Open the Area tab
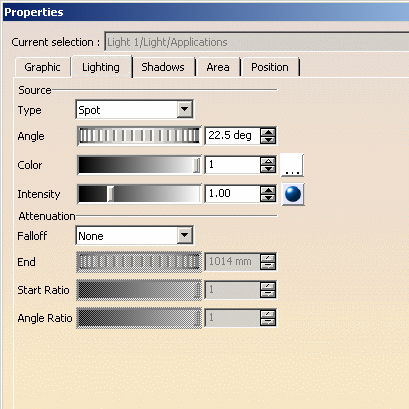Image resolution: width=409 pixels, height=409 pixels. (x=218, y=67)
